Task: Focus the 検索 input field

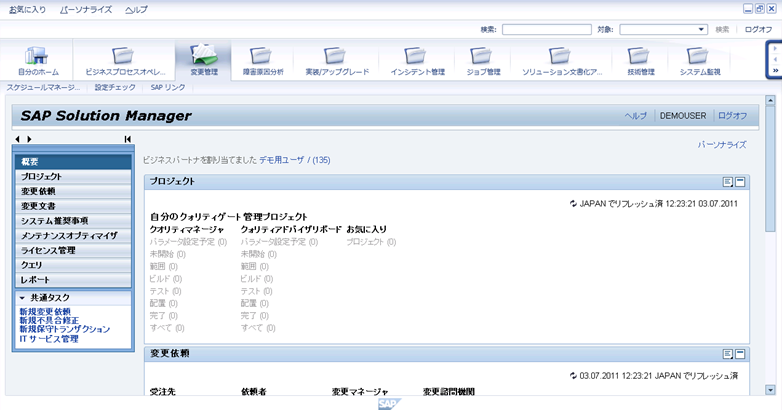Action: point(547,29)
